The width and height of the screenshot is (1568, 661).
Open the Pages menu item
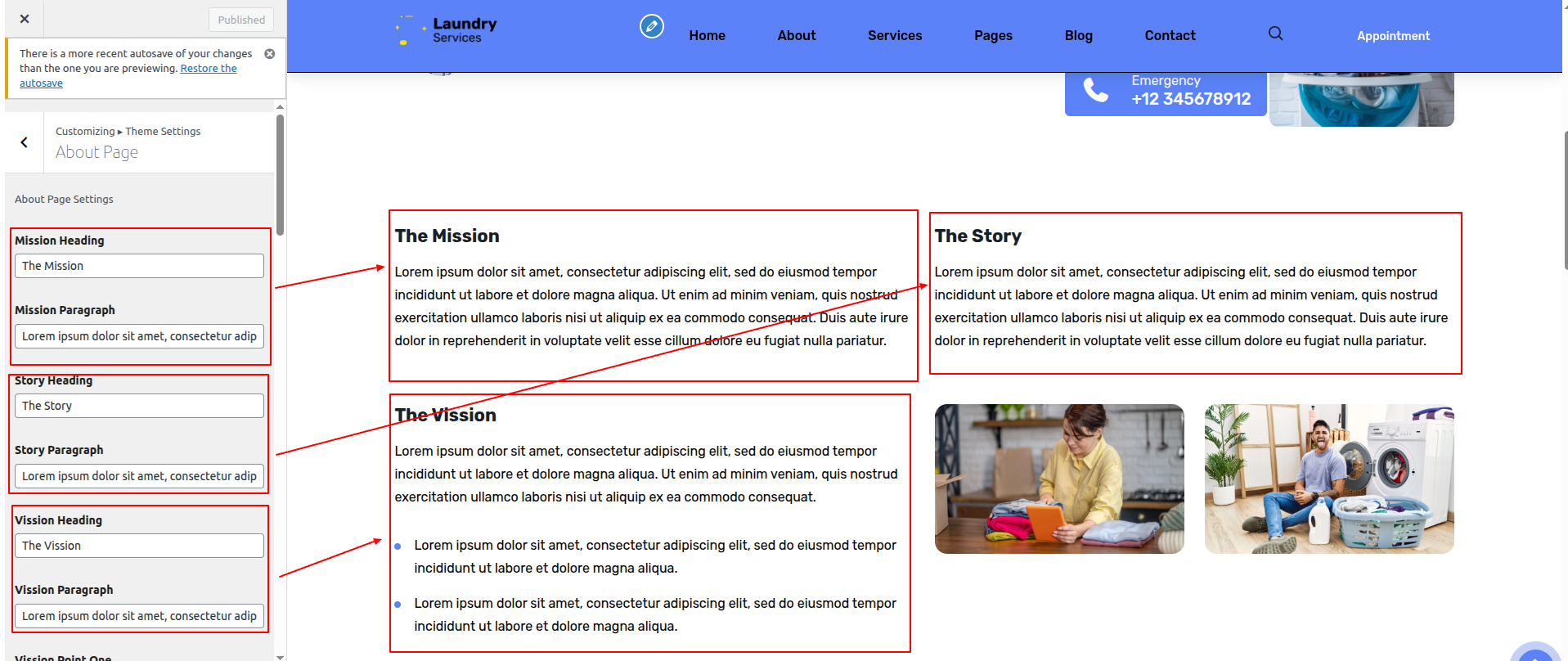coord(993,35)
